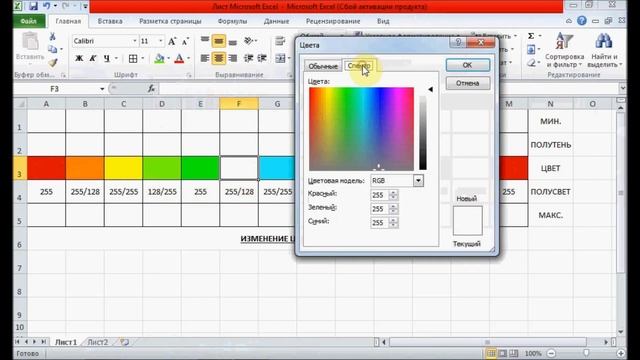Click the Cut scissors icon
This screenshot has height=360, width=640.
click(53, 37)
